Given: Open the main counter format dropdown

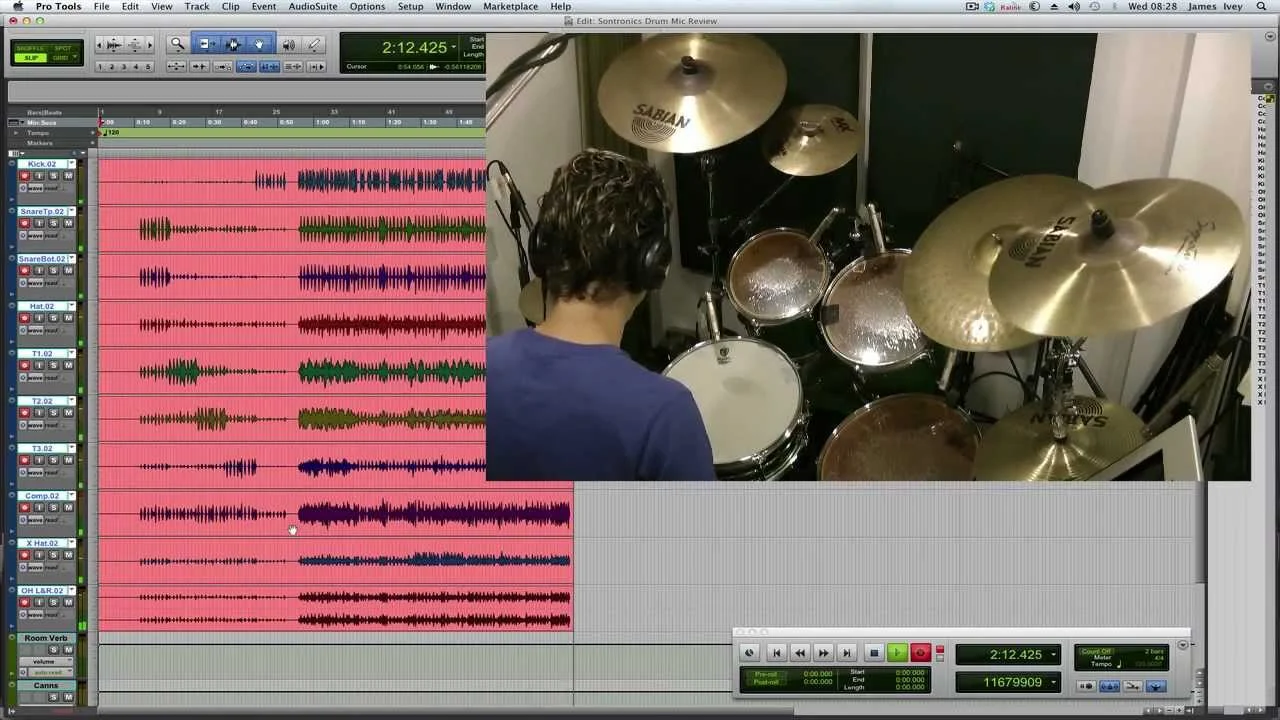Looking at the screenshot, I should pos(453,47).
